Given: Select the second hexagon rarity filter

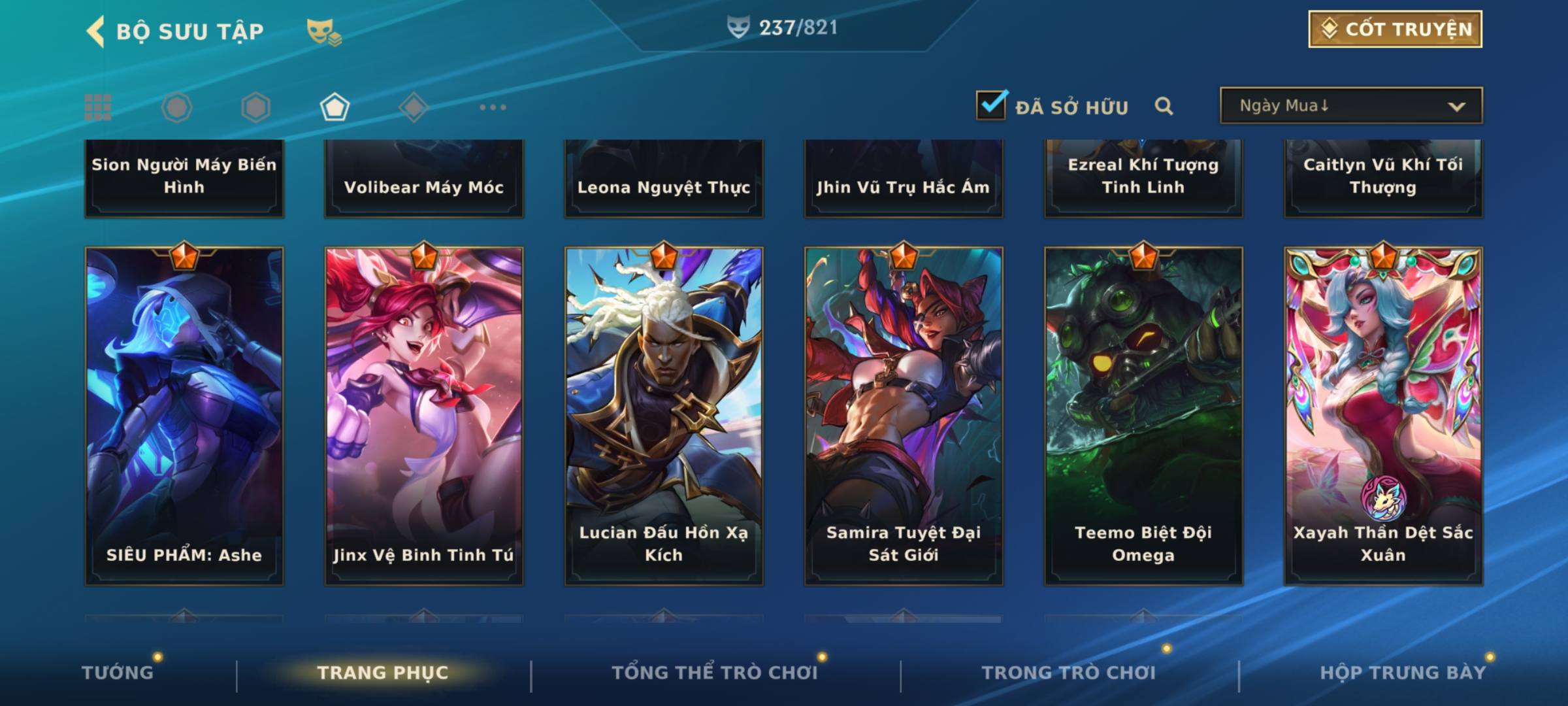Looking at the screenshot, I should point(255,107).
